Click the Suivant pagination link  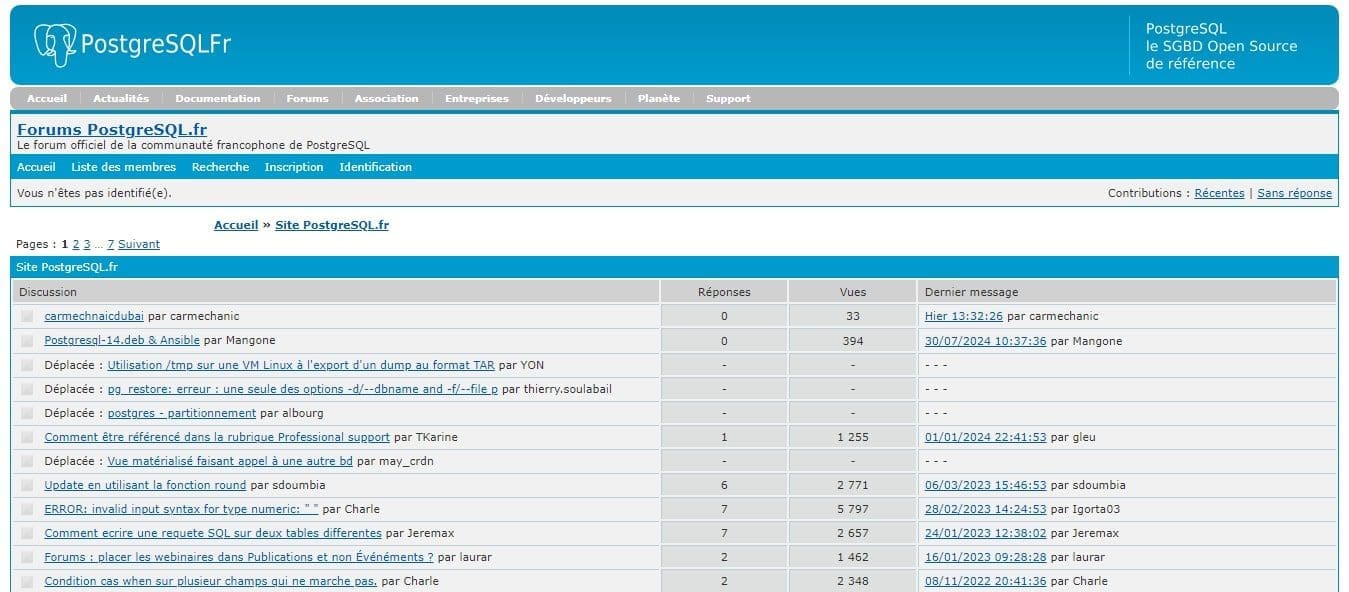(139, 244)
